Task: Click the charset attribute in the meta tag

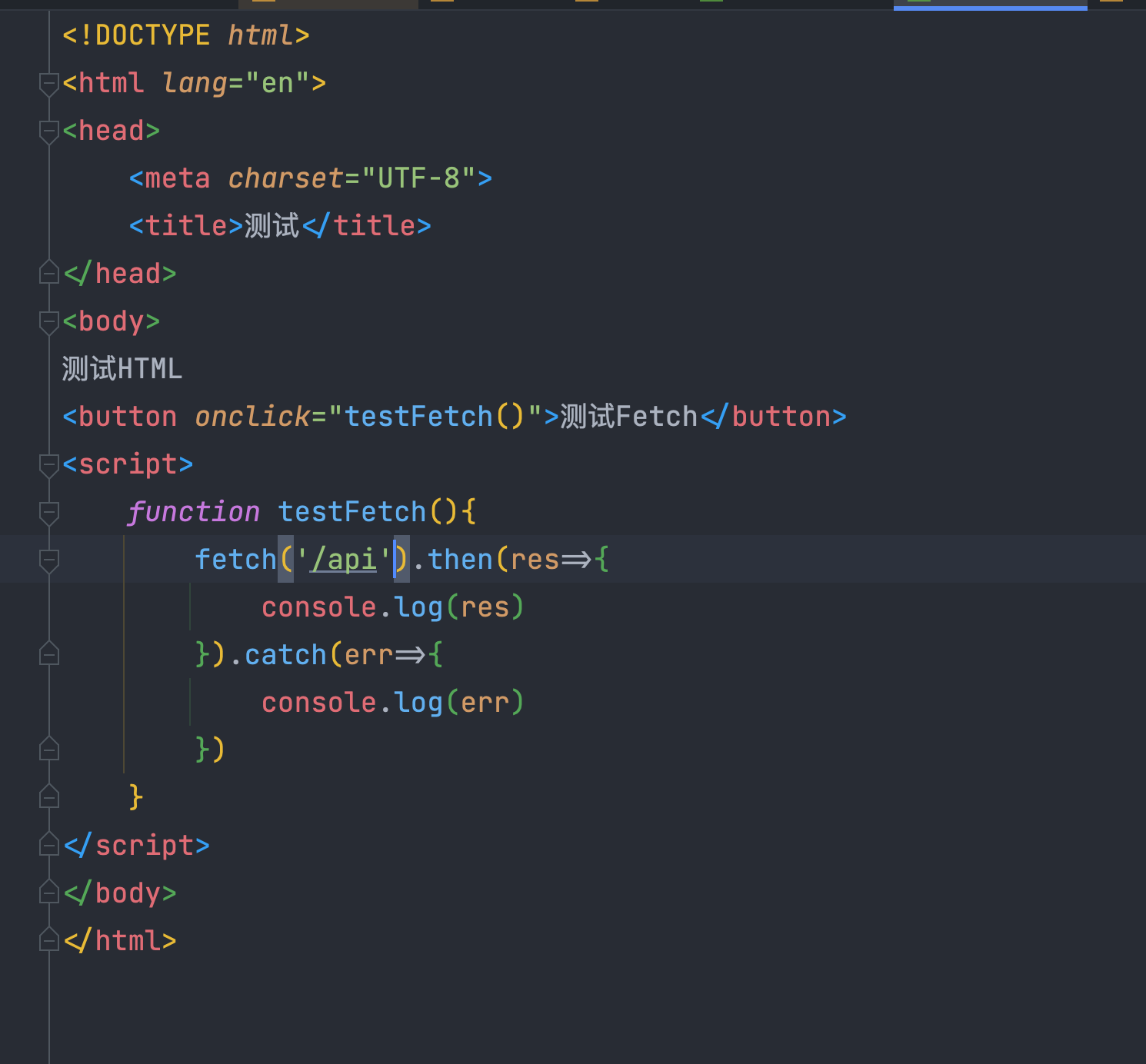Action: point(285,178)
